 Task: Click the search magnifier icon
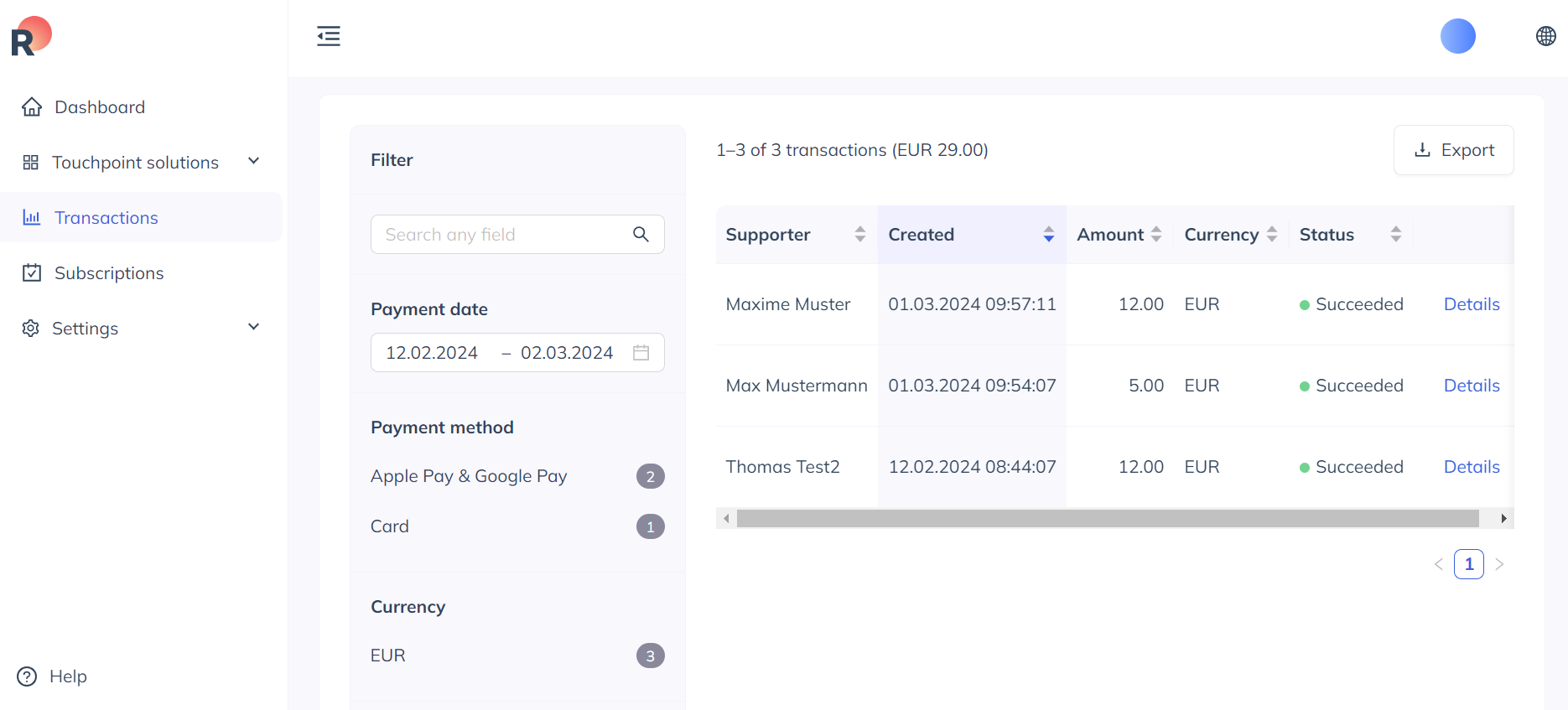click(x=641, y=235)
